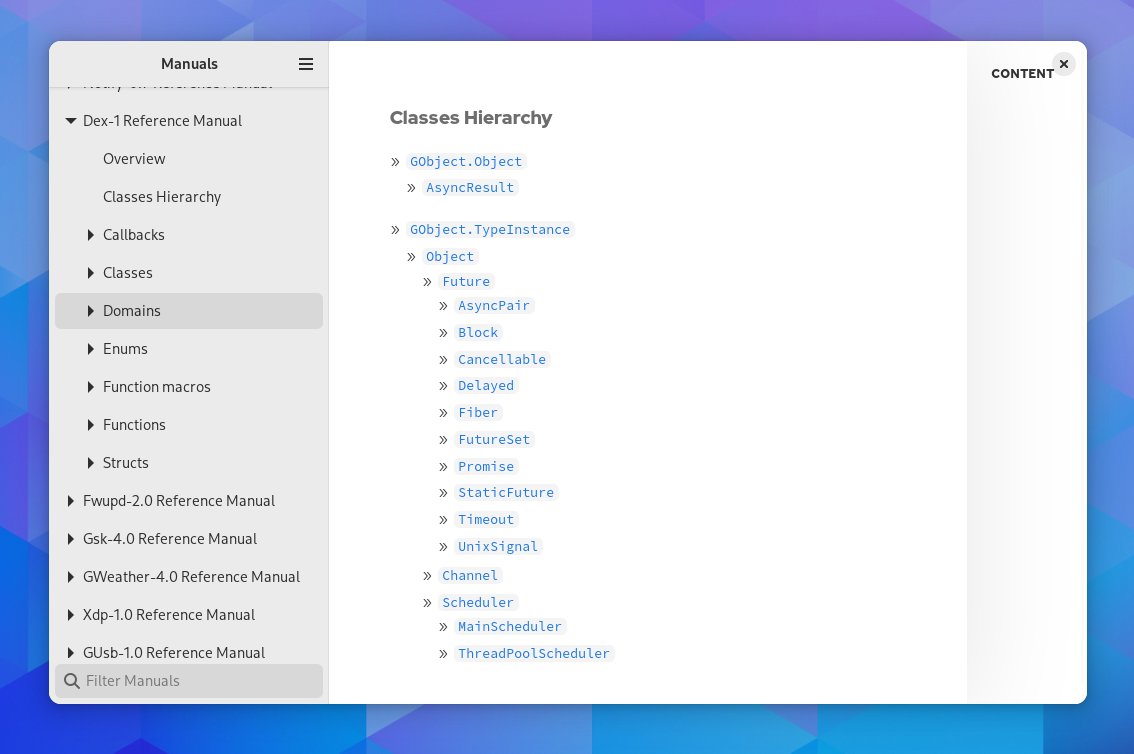Open the Delayed link
This screenshot has width=1134, height=754.
(486, 385)
